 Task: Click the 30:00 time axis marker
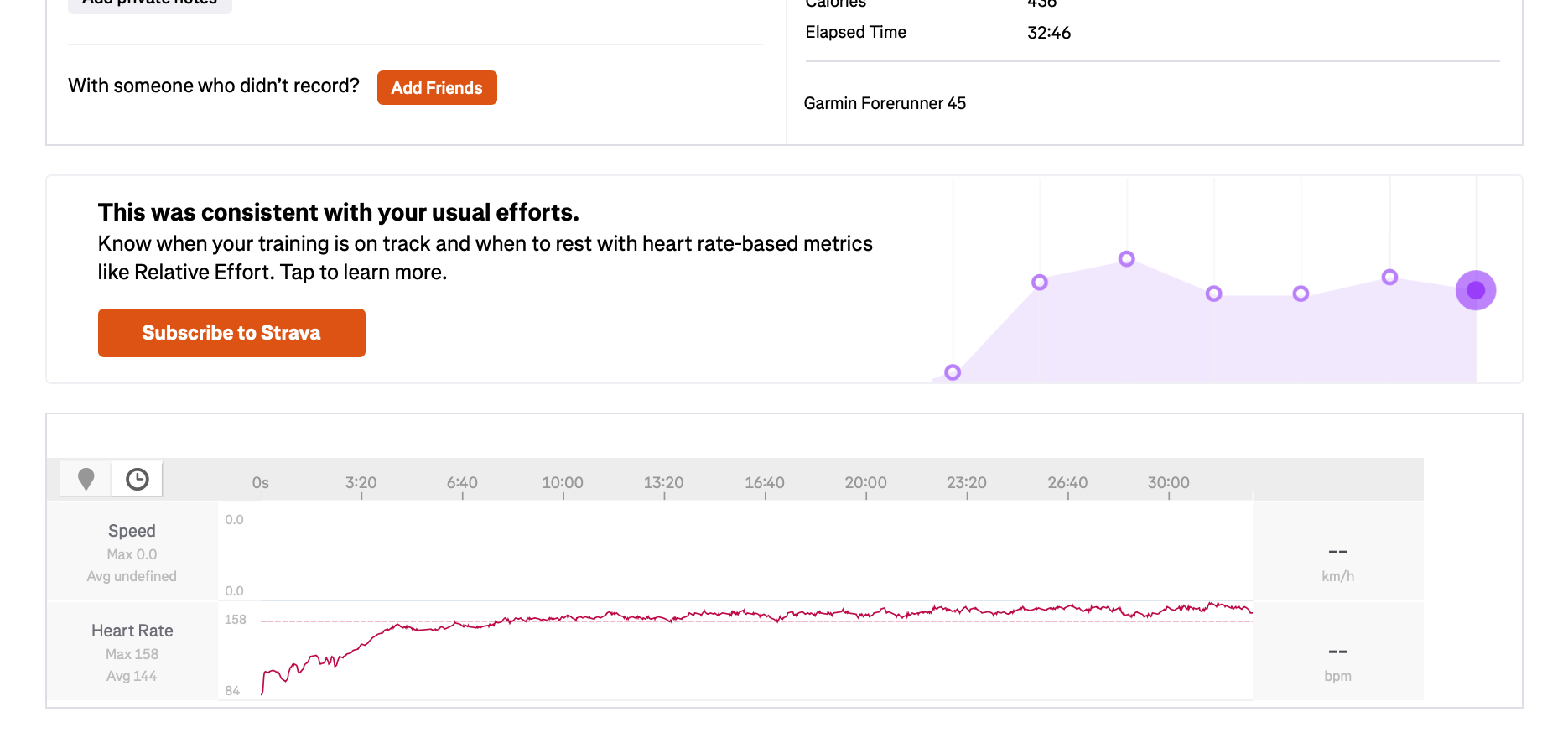pyautogui.click(x=1169, y=483)
